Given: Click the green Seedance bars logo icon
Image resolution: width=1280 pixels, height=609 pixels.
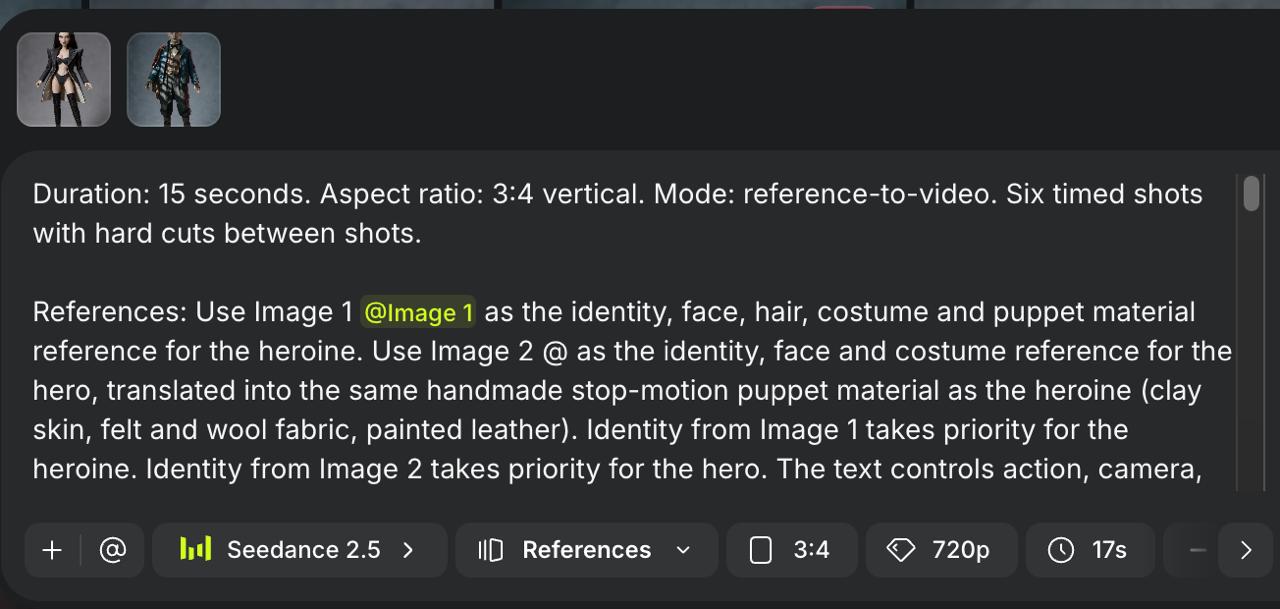Looking at the screenshot, I should coord(195,549).
